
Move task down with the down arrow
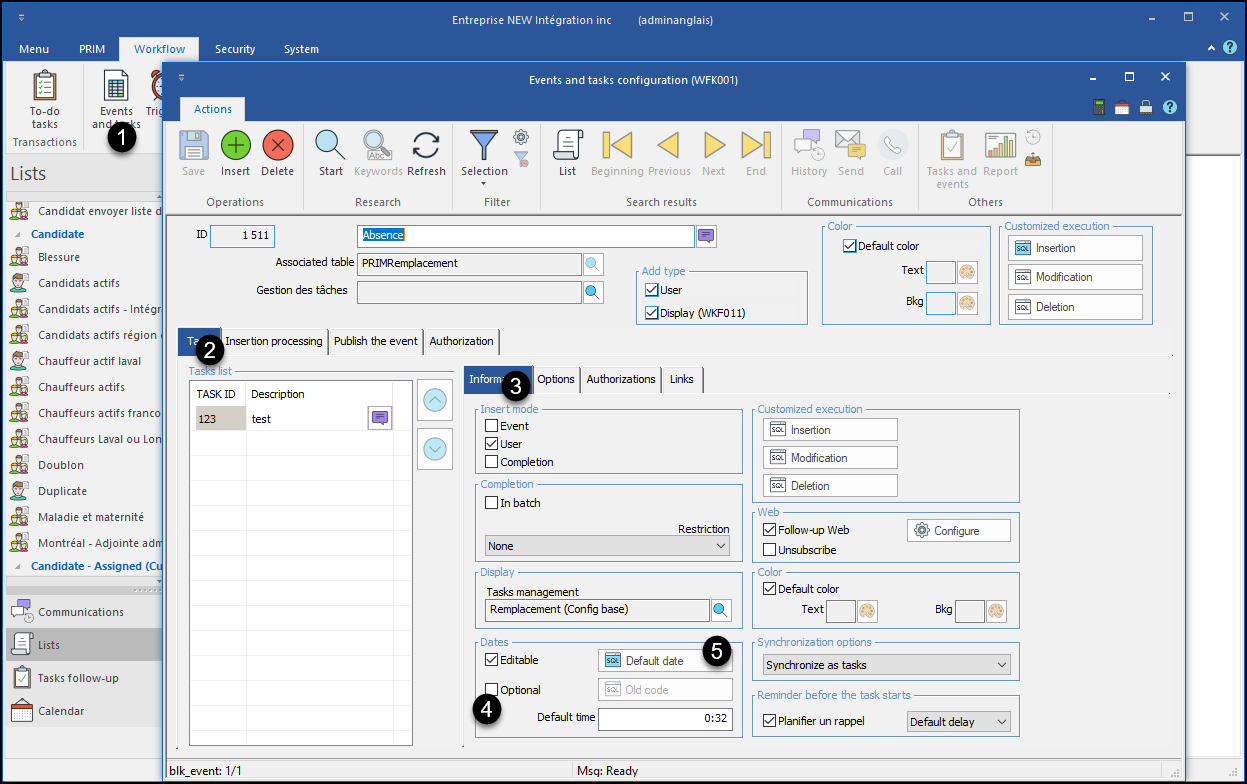click(x=433, y=449)
